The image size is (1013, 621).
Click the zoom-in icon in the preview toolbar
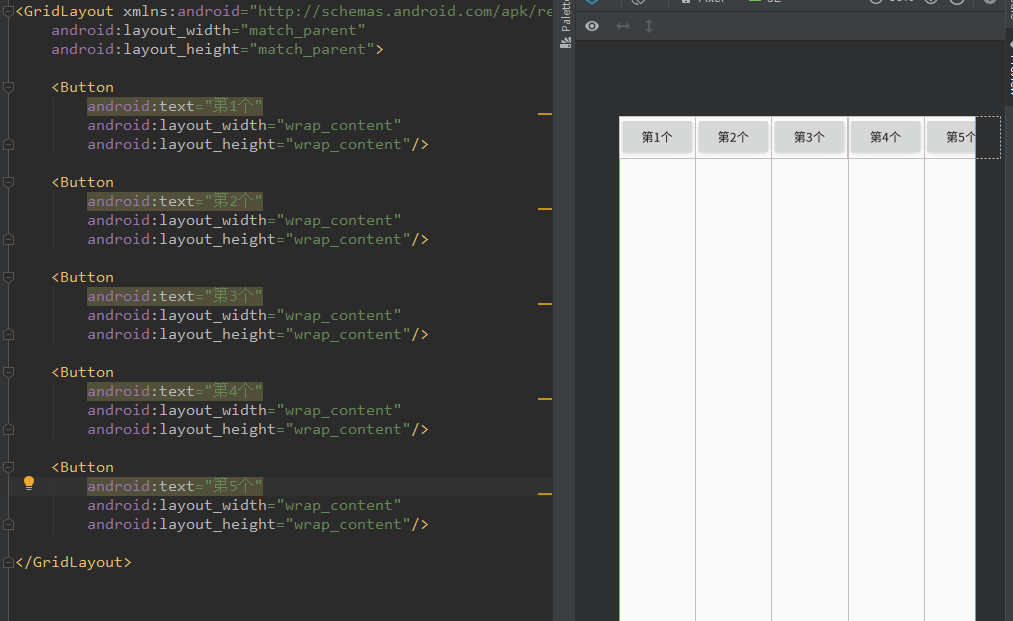[930, 3]
